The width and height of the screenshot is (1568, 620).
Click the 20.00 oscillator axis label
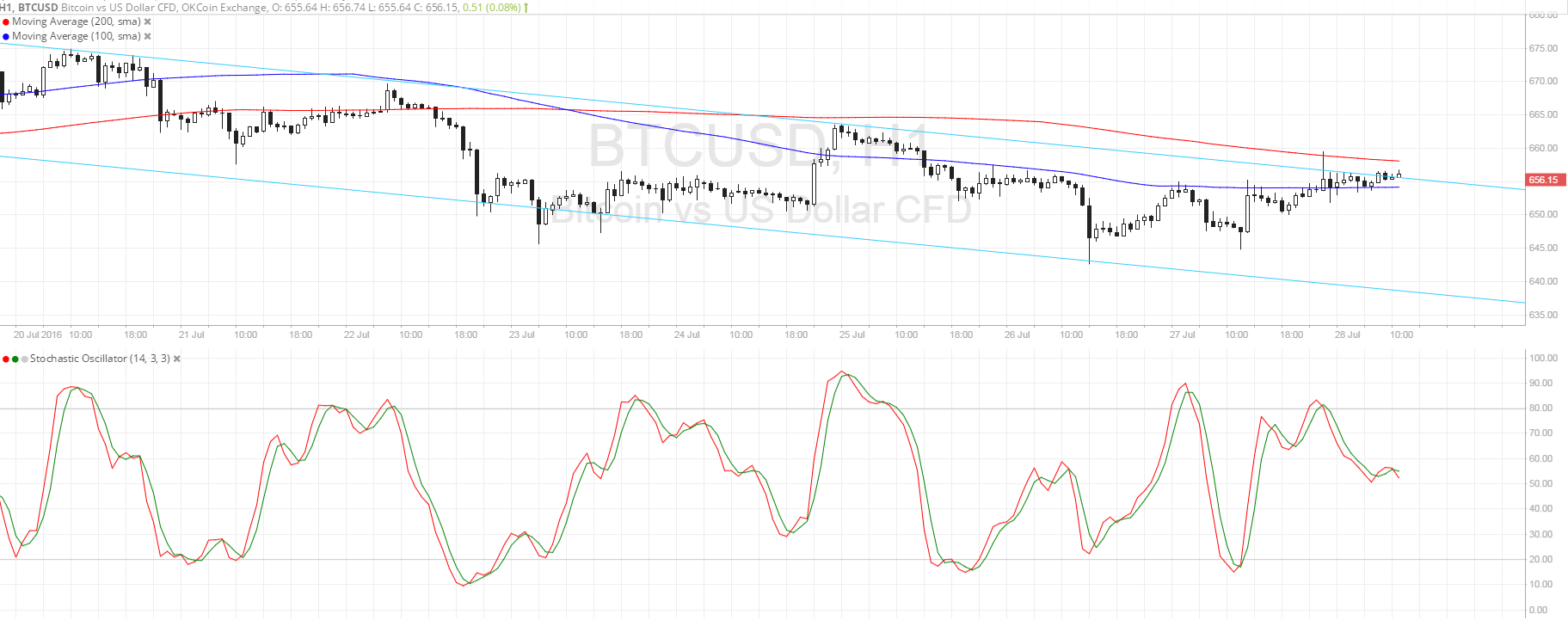click(1541, 559)
